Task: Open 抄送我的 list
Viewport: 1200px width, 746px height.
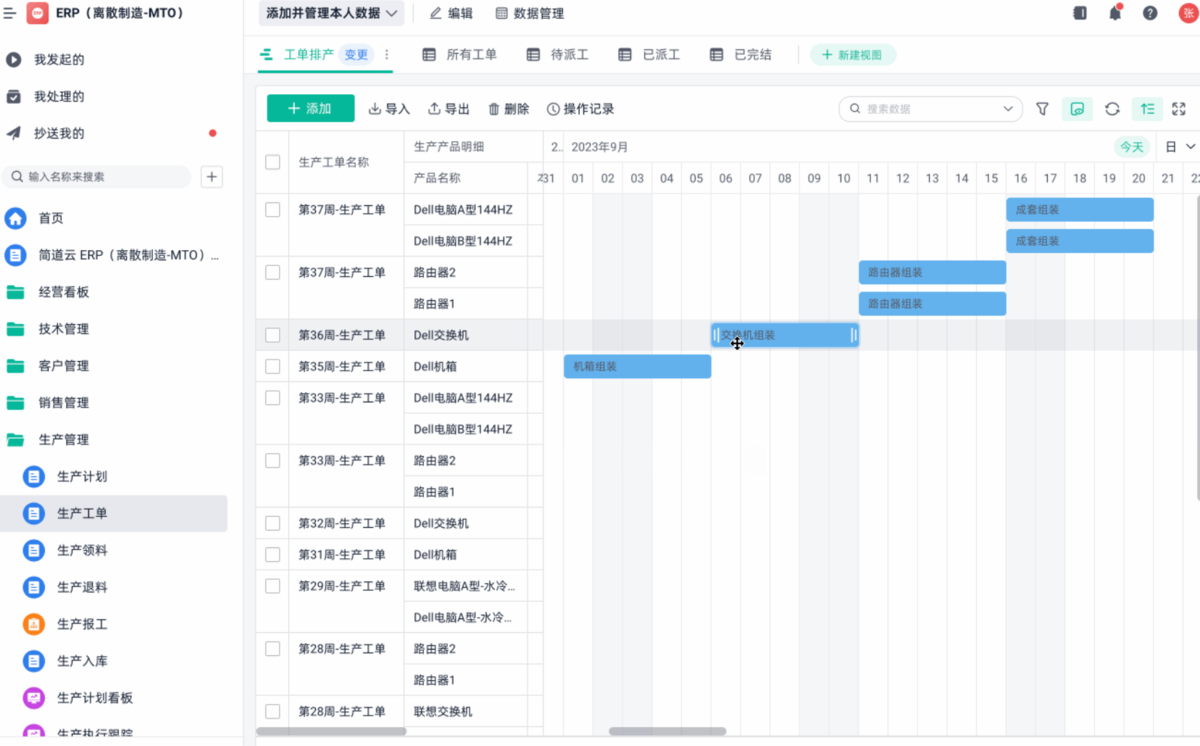Action: click(x=59, y=133)
